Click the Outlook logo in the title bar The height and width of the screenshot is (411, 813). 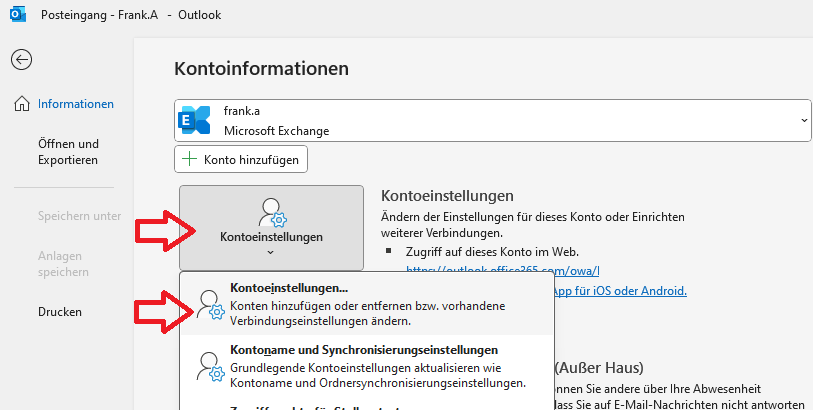click(17, 16)
